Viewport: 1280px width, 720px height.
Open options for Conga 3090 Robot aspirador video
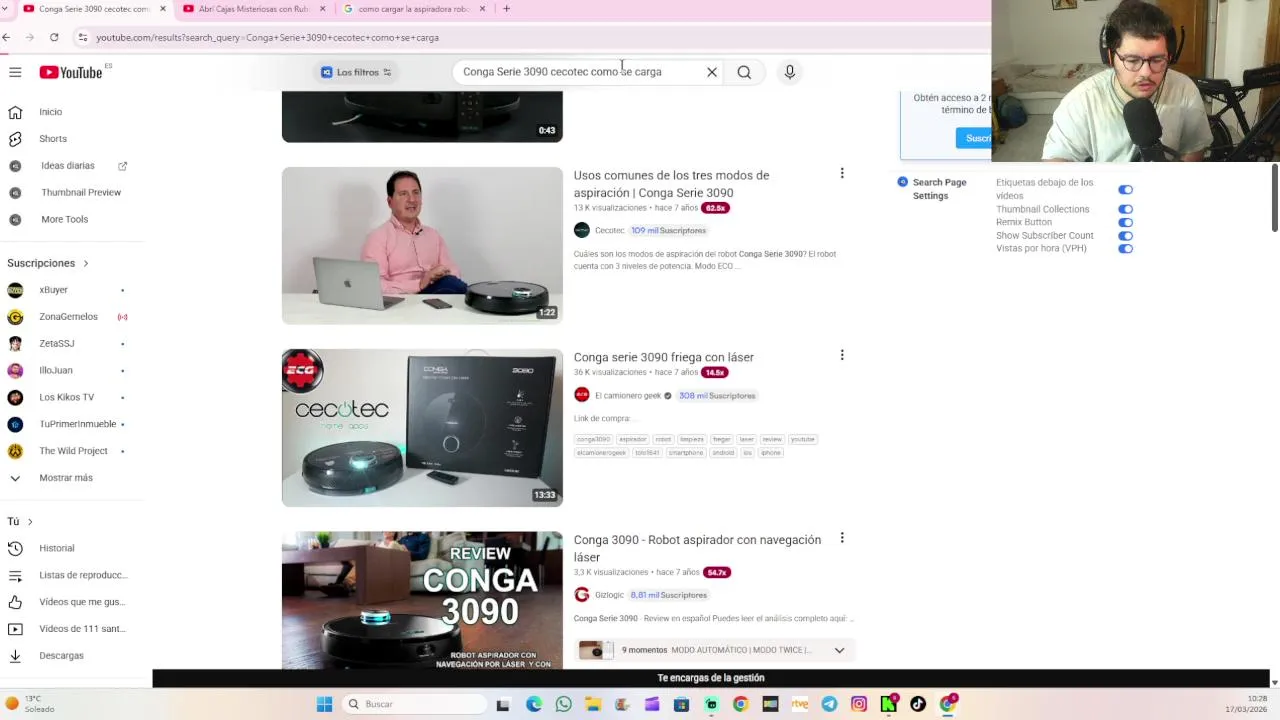click(x=842, y=538)
